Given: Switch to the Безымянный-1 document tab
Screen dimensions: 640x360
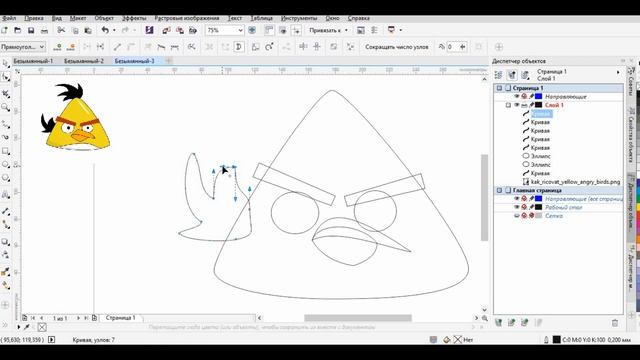Looking at the screenshot, I should coord(33,61).
